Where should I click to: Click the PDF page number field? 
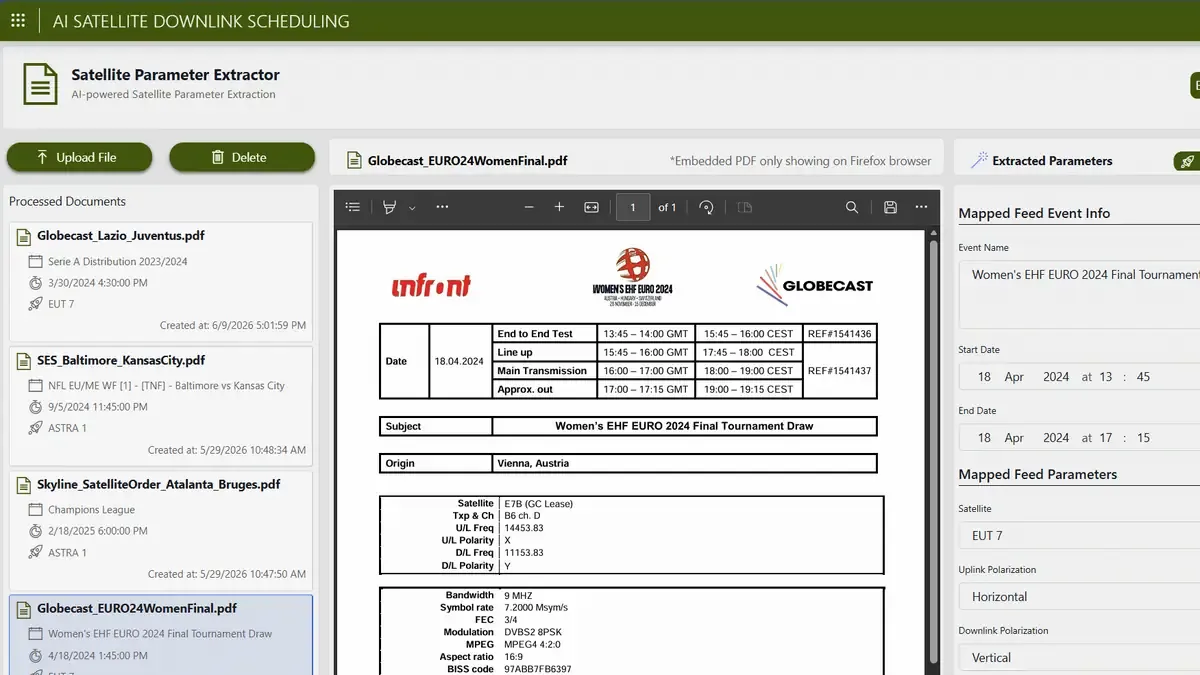pyautogui.click(x=633, y=207)
